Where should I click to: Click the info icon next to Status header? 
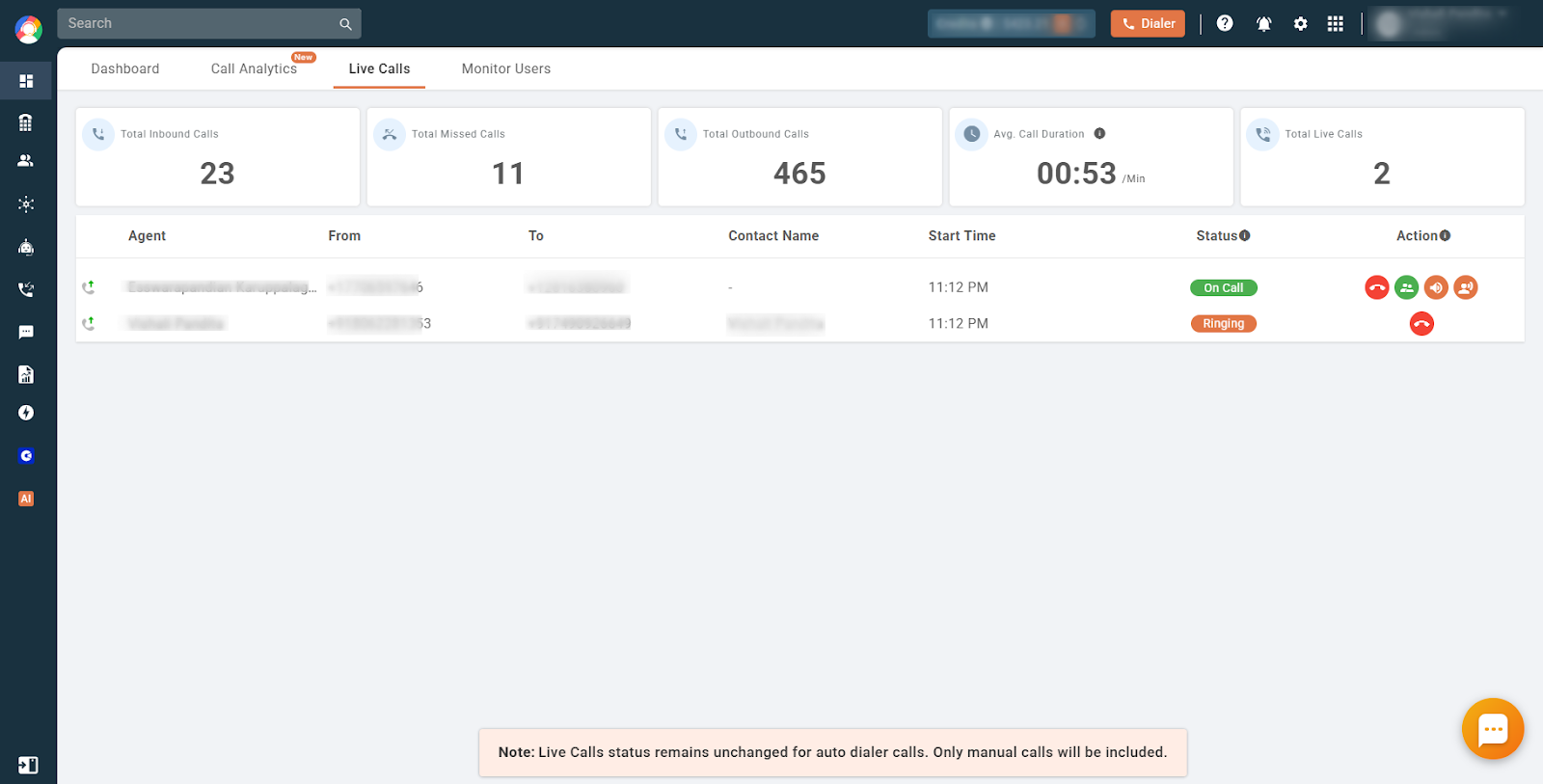[1245, 235]
